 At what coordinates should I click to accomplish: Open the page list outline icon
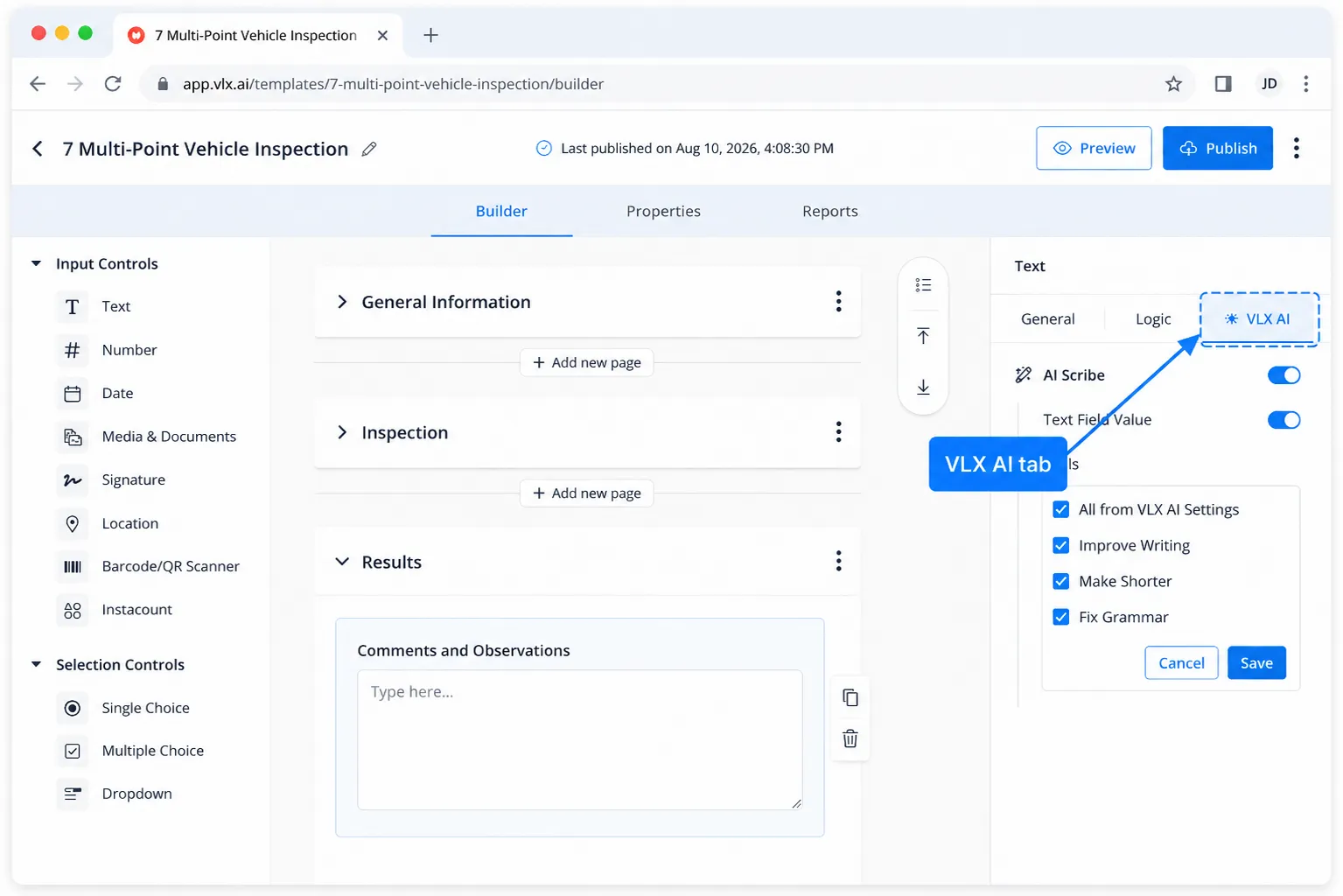point(923,284)
